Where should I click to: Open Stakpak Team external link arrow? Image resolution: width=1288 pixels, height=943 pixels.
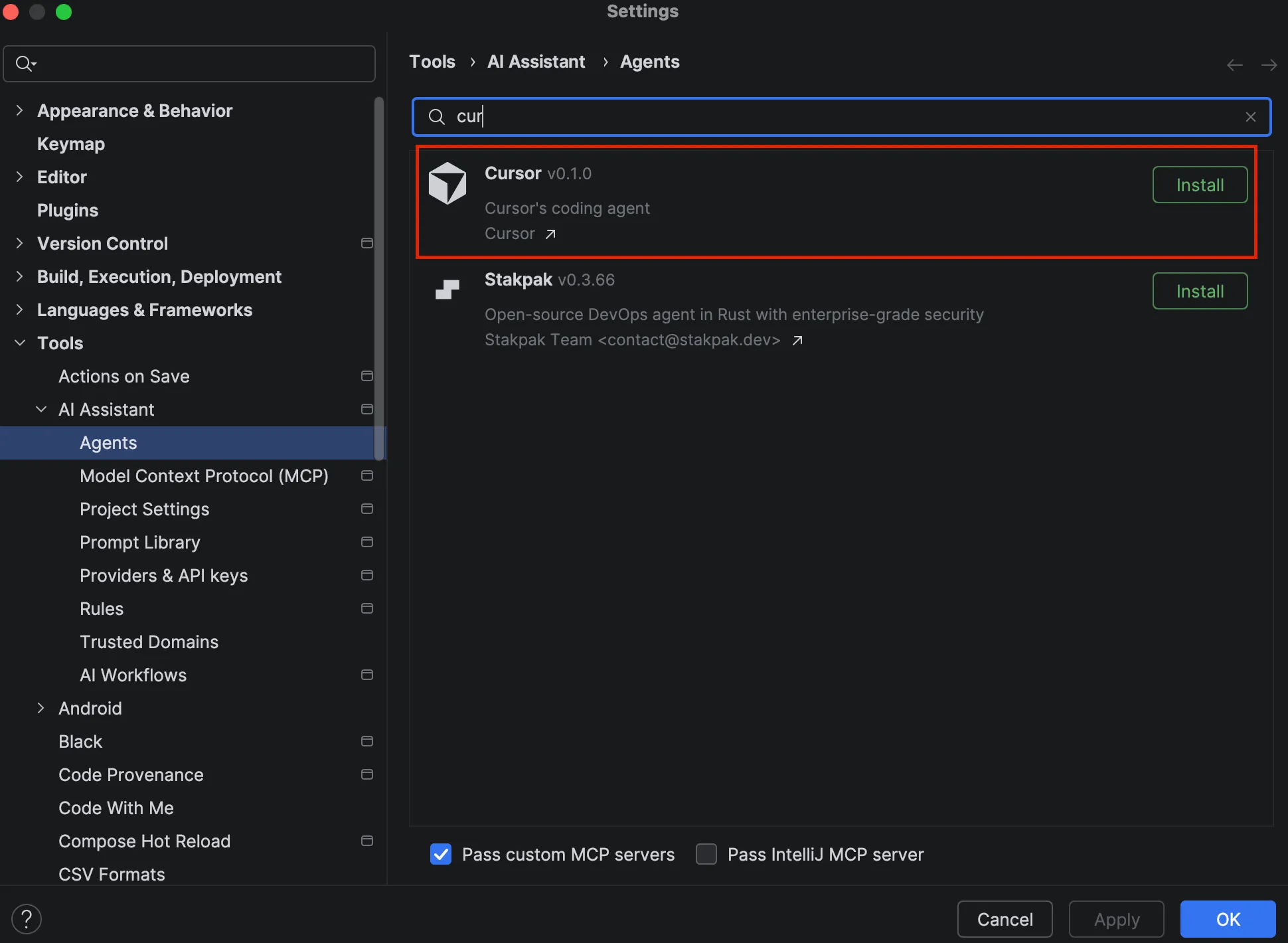[x=797, y=340]
